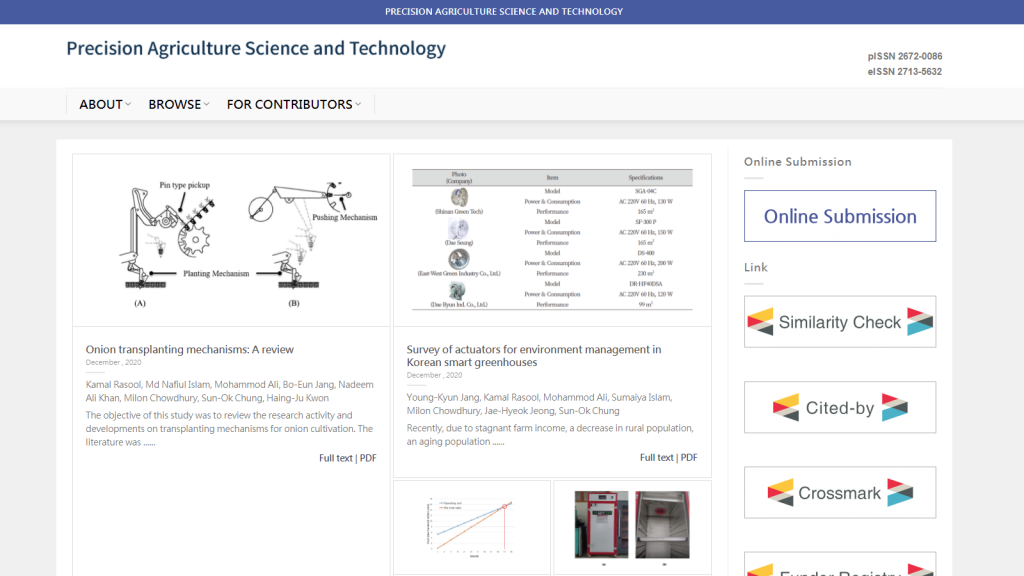Click the pISSN 2672-0086 text

pos(904,56)
